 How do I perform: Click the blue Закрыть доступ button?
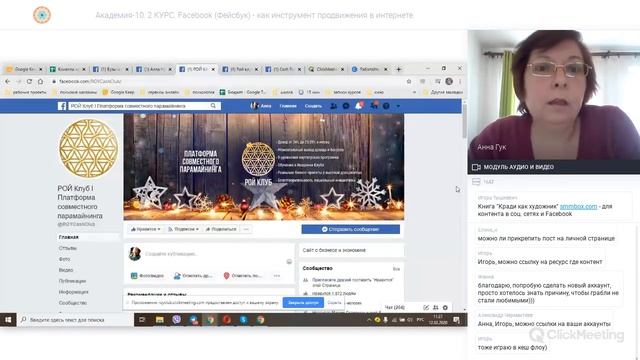click(303, 303)
